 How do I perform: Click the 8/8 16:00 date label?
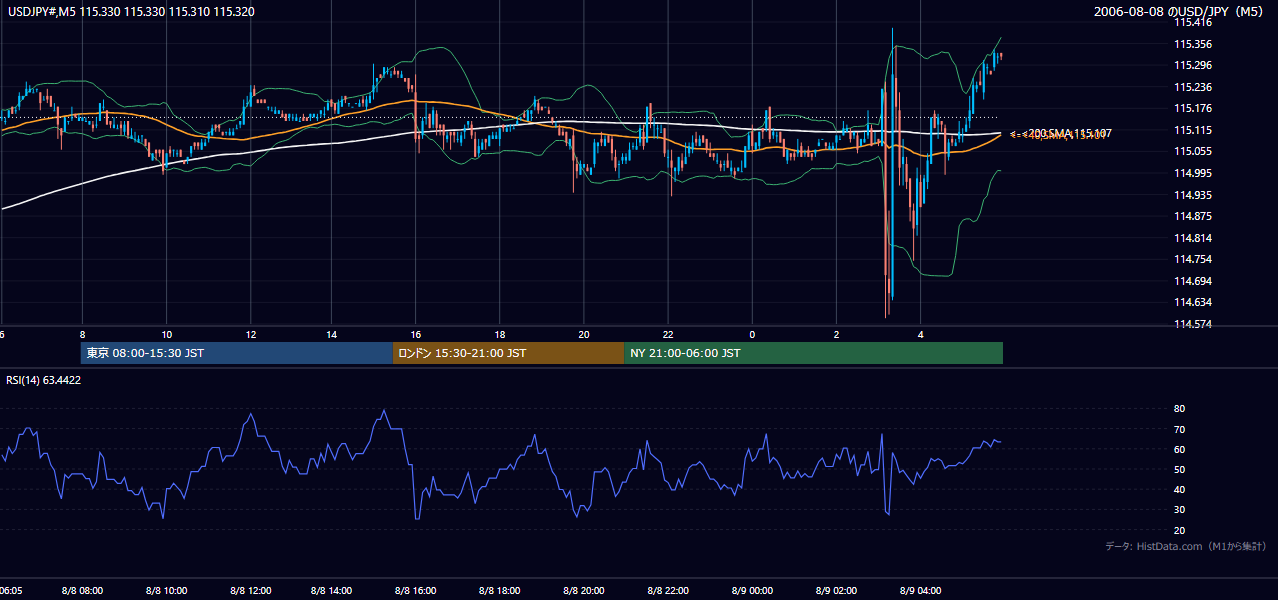tap(417, 591)
